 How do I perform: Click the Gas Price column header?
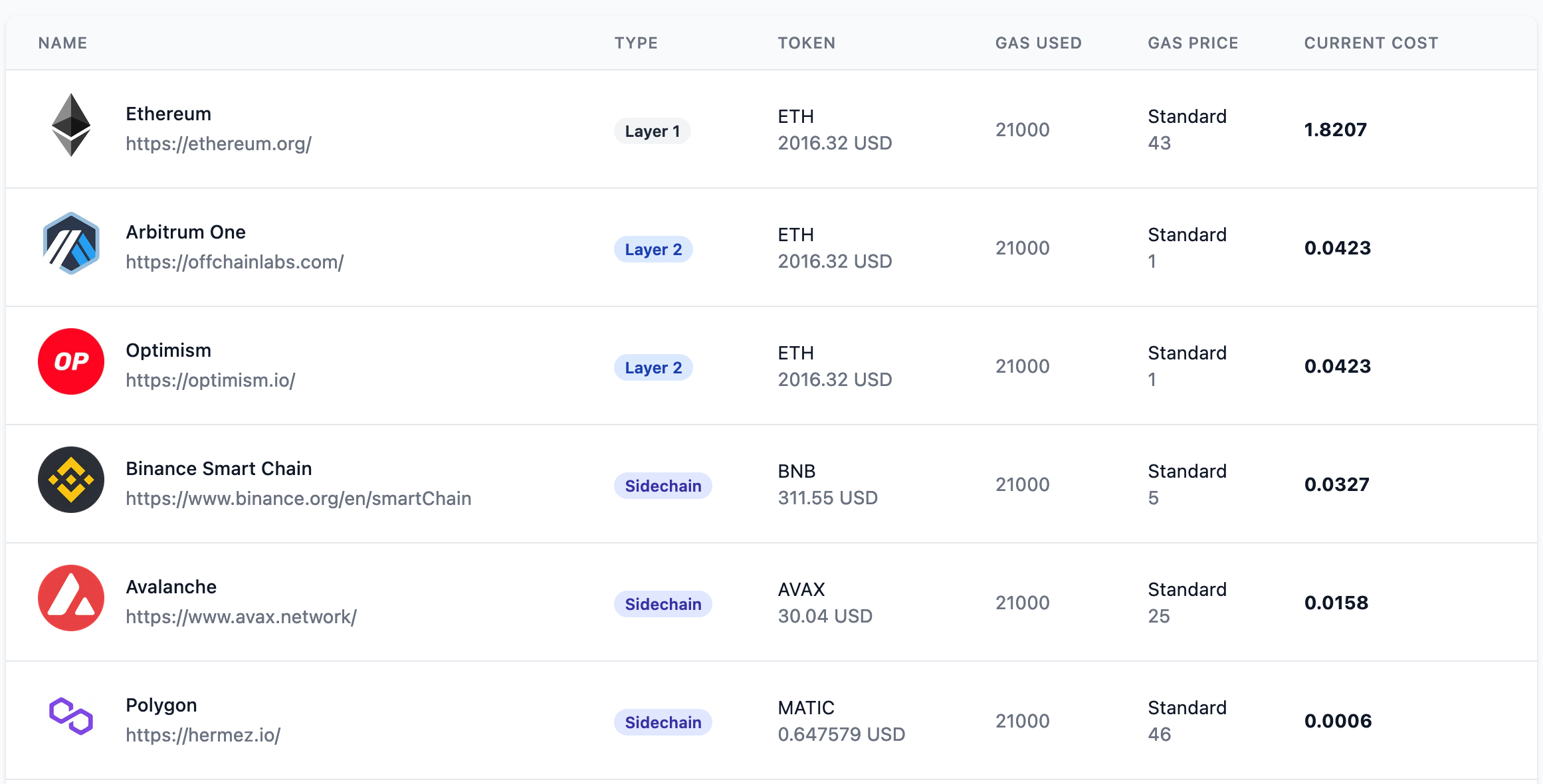click(x=1193, y=43)
